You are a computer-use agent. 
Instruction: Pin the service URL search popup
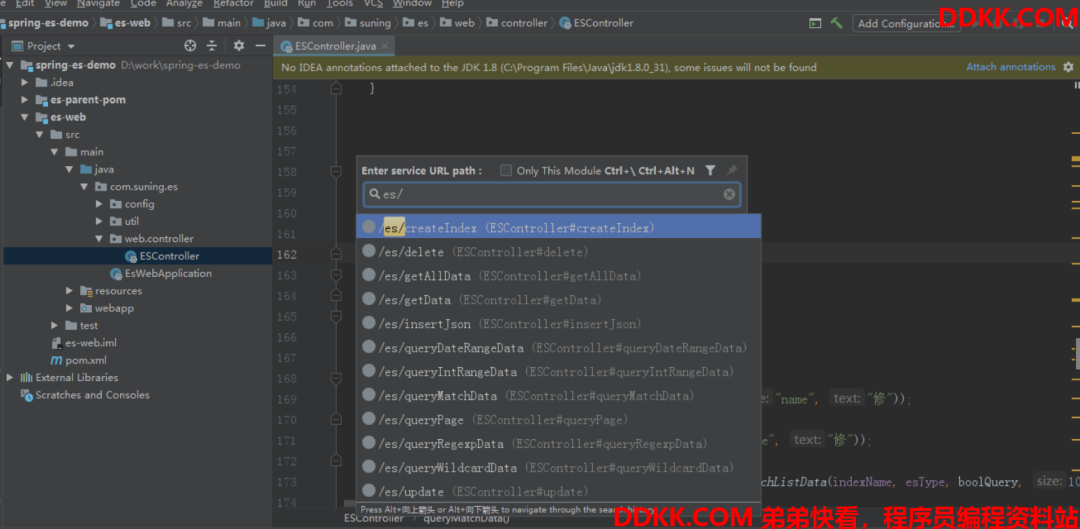tap(731, 170)
